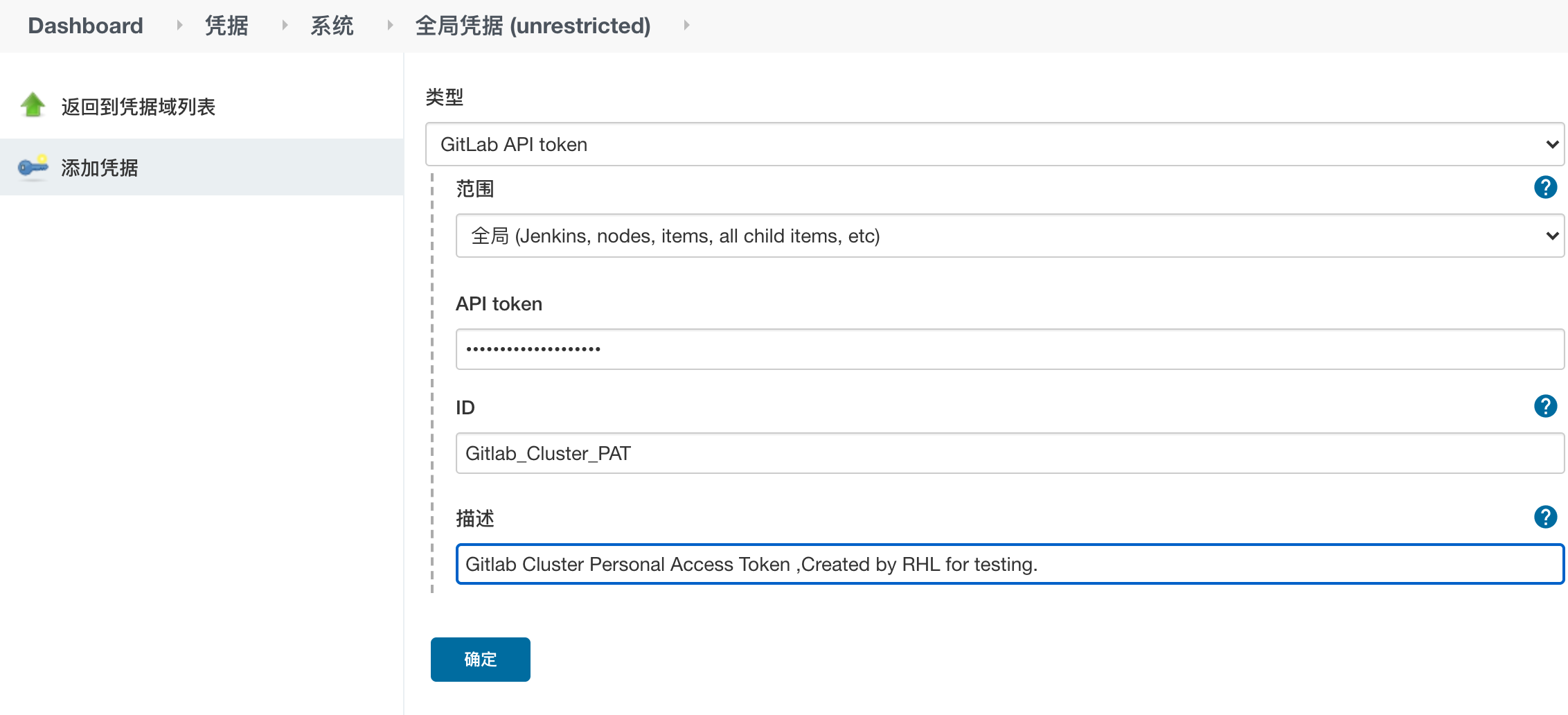Click the green up-arrow return icon
The height and width of the screenshot is (715, 1568).
point(33,105)
